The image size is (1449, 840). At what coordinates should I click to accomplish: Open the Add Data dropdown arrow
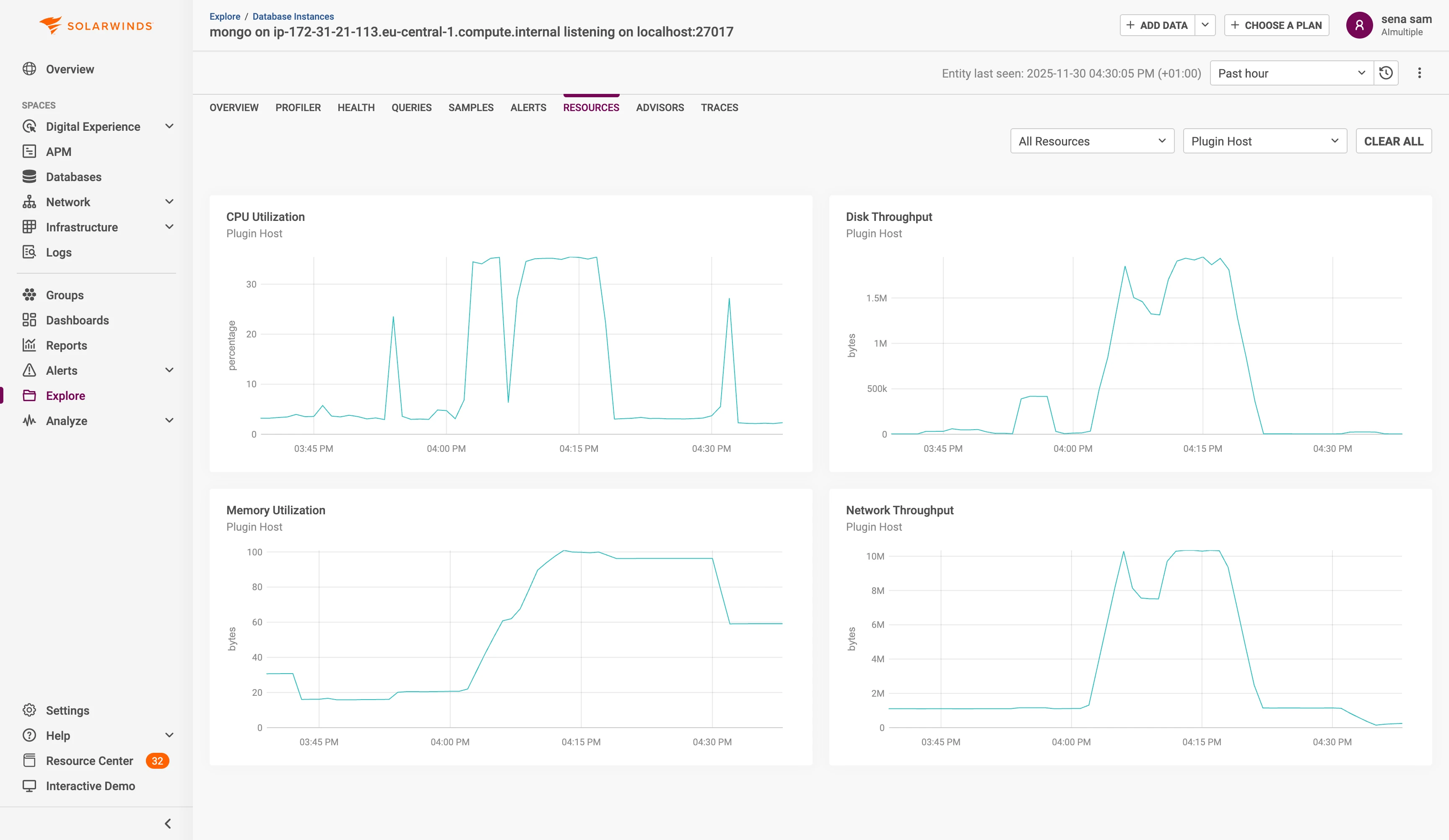(x=1205, y=25)
